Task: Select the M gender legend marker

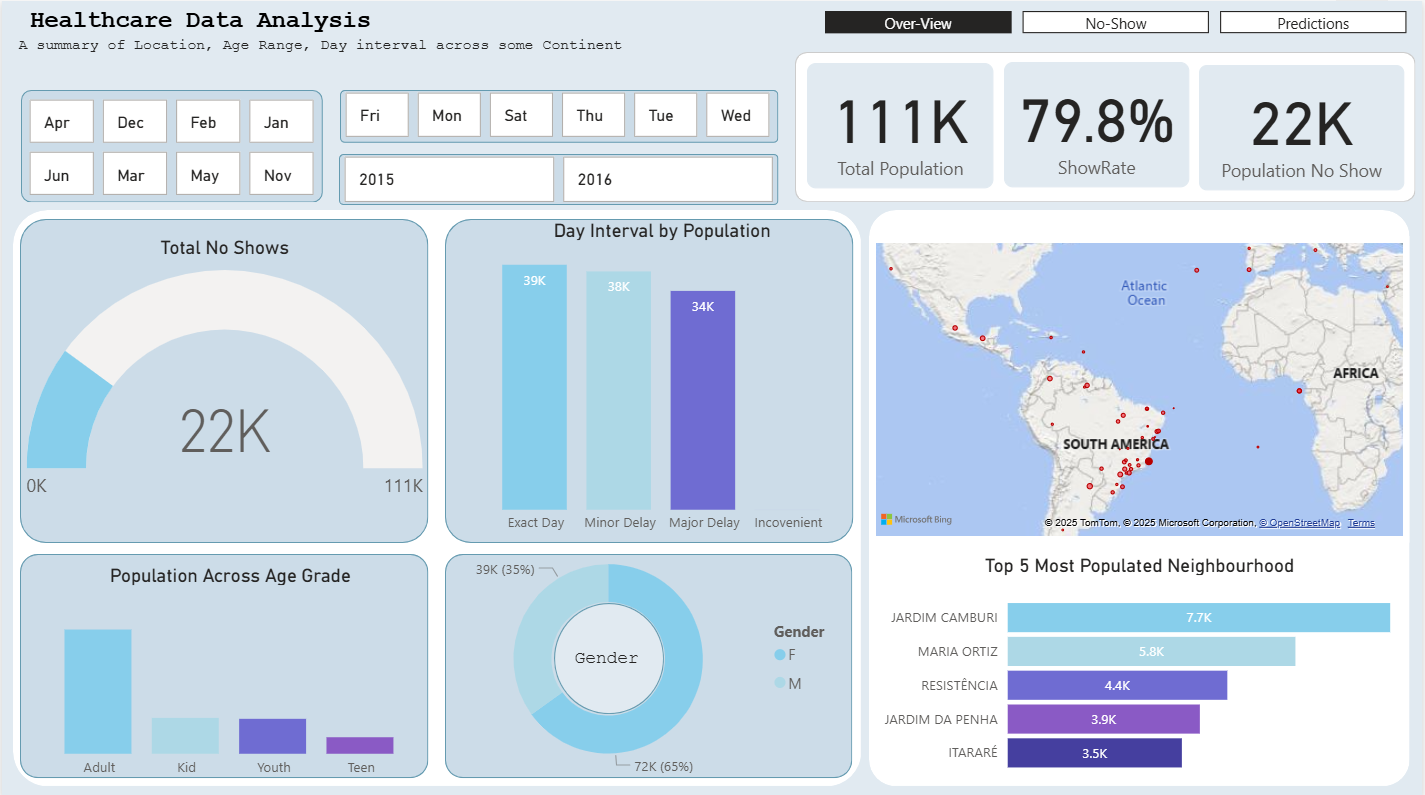Action: [x=780, y=683]
